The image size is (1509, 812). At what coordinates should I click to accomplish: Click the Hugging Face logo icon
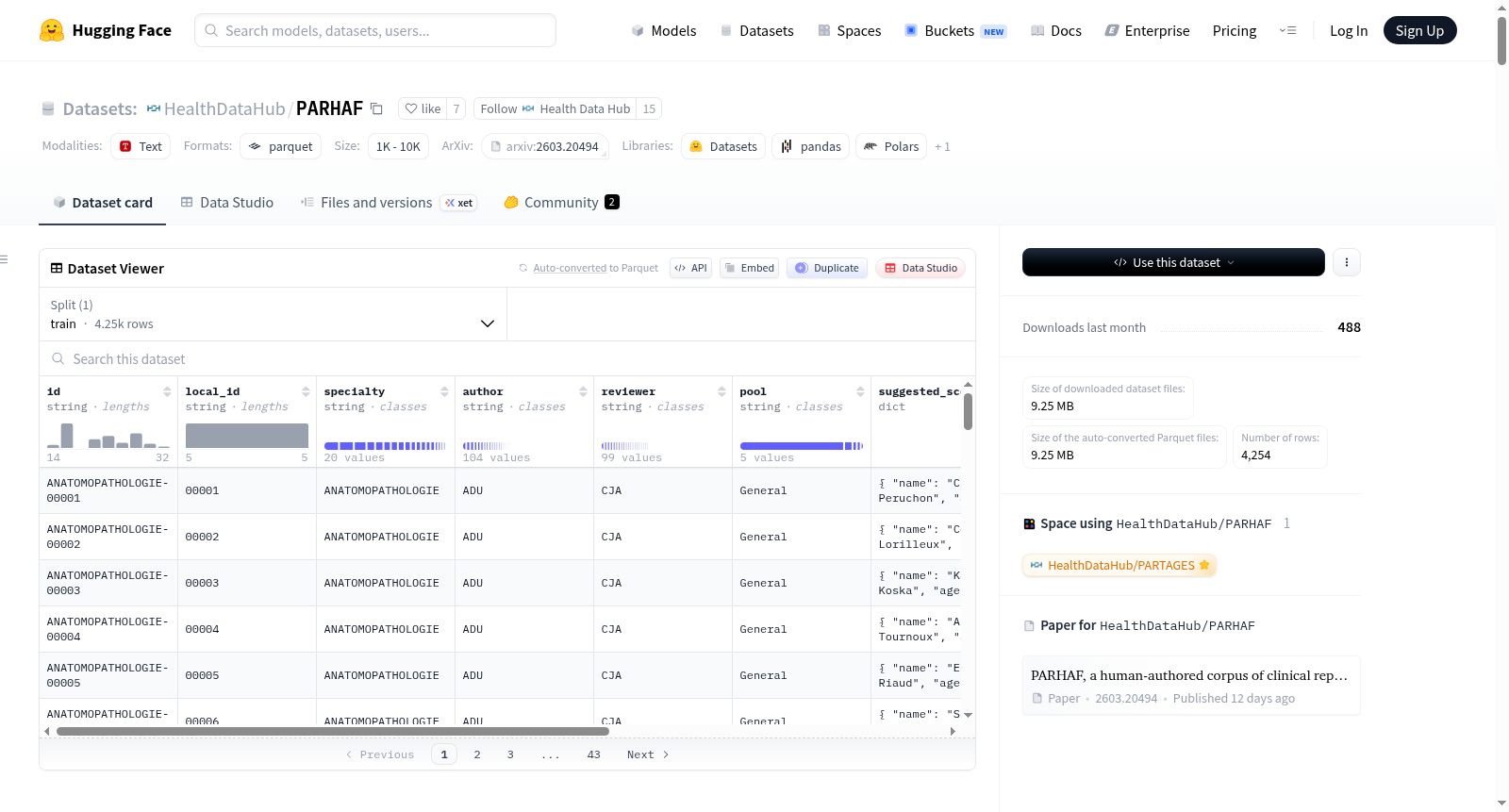click(52, 30)
